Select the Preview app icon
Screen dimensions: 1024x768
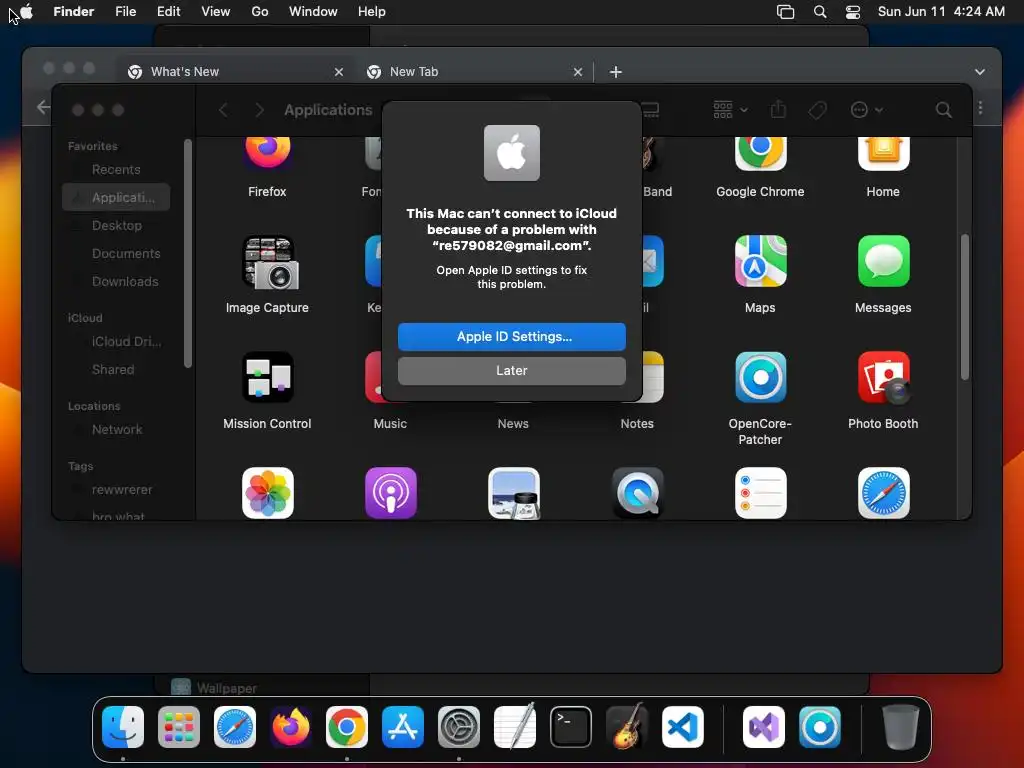point(514,493)
